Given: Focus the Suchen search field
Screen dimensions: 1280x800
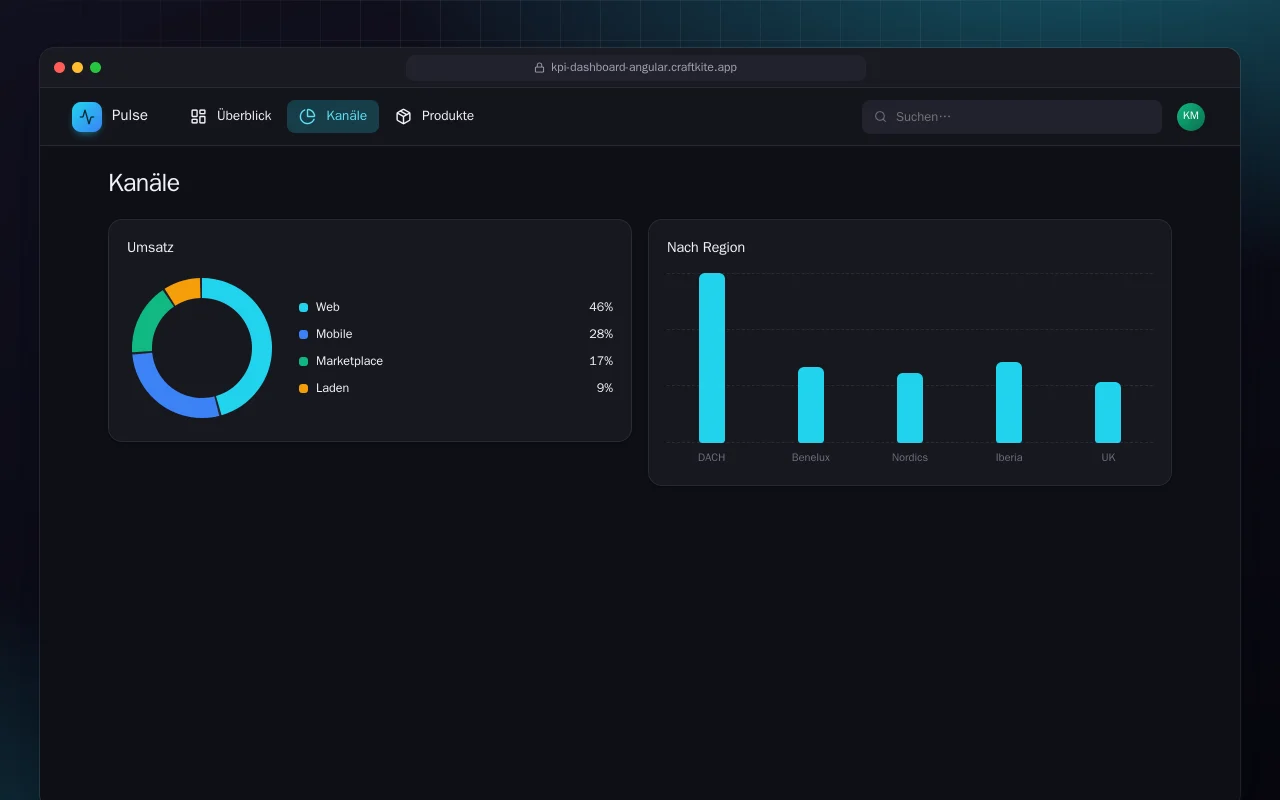Looking at the screenshot, I should 1012,117.
